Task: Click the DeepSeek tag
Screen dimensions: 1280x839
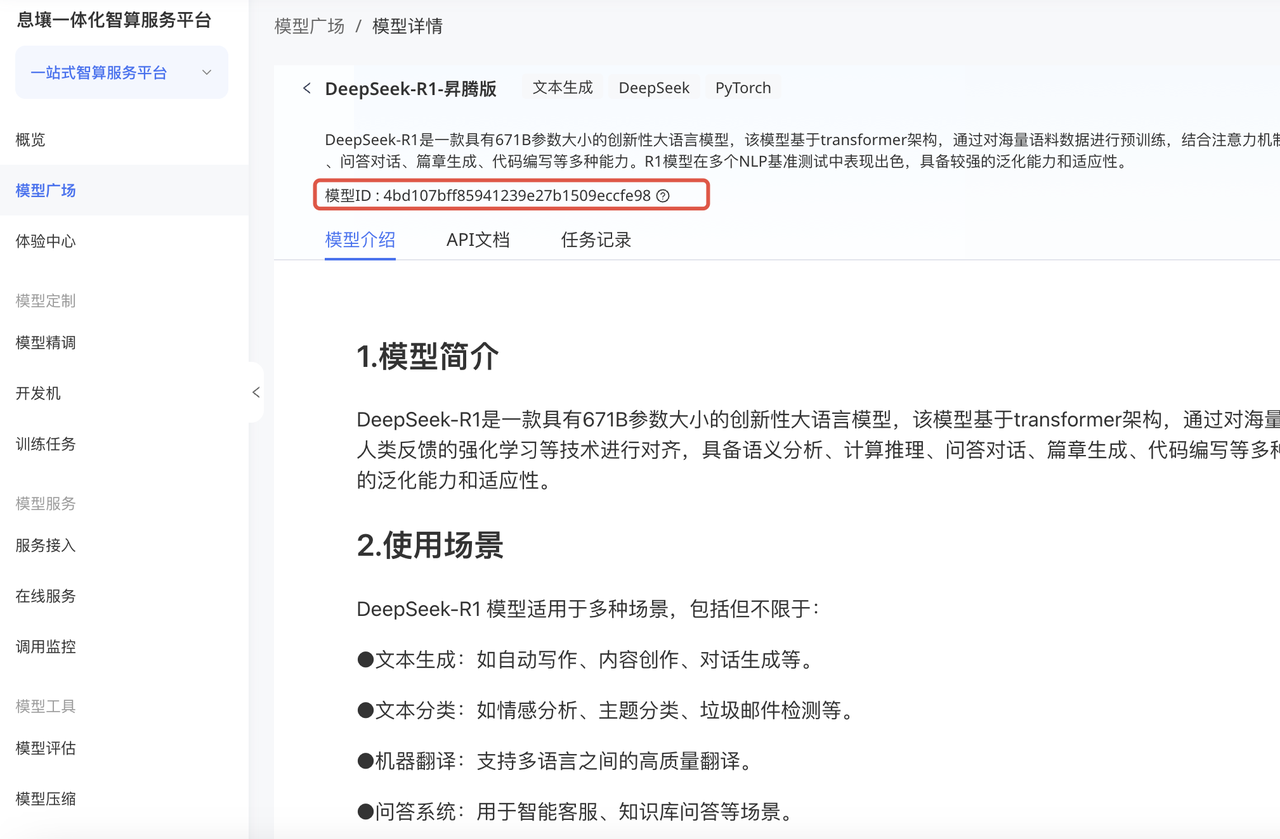Action: [x=654, y=88]
